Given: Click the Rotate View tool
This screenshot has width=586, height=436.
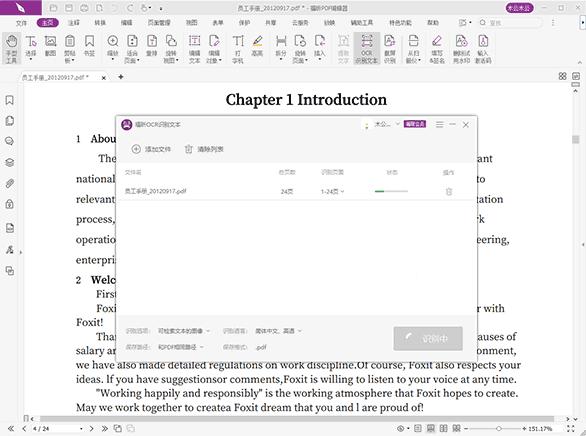Looking at the screenshot, I should [x=171, y=49].
